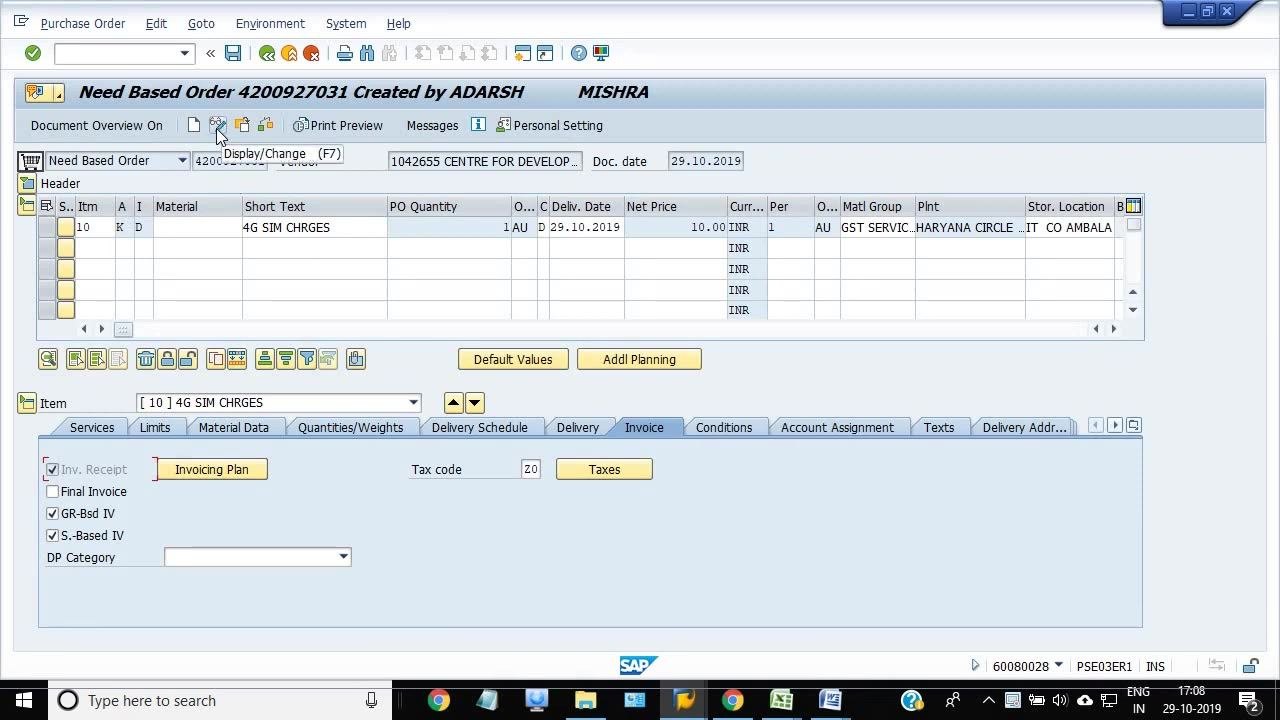Delete the item with the trash can icon
The image size is (1280, 720).
click(146, 359)
